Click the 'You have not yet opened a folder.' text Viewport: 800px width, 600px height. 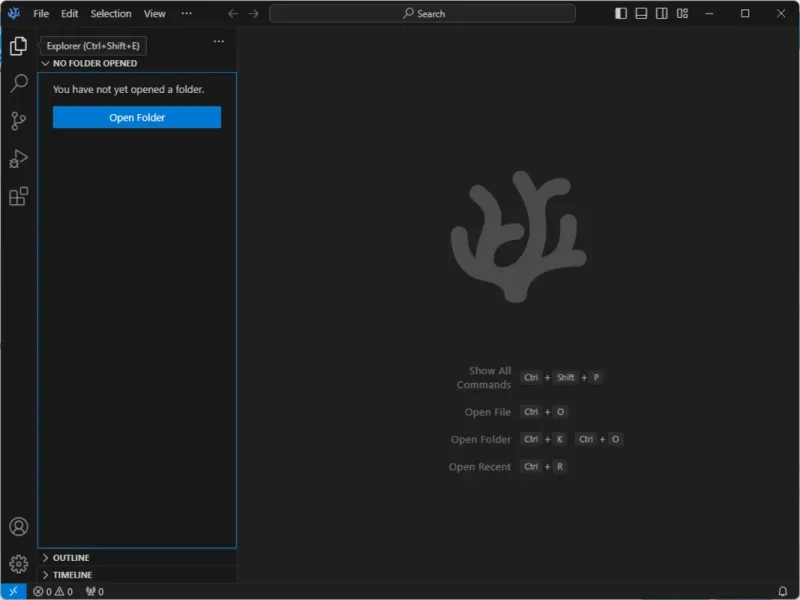coord(129,89)
